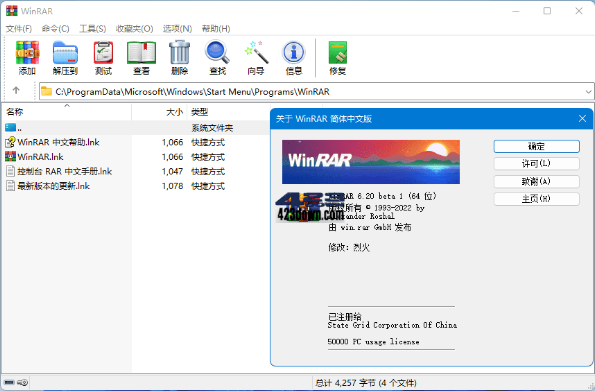Click the 1,047 size value
Screen dimensions: 595x391
[x=172, y=171]
